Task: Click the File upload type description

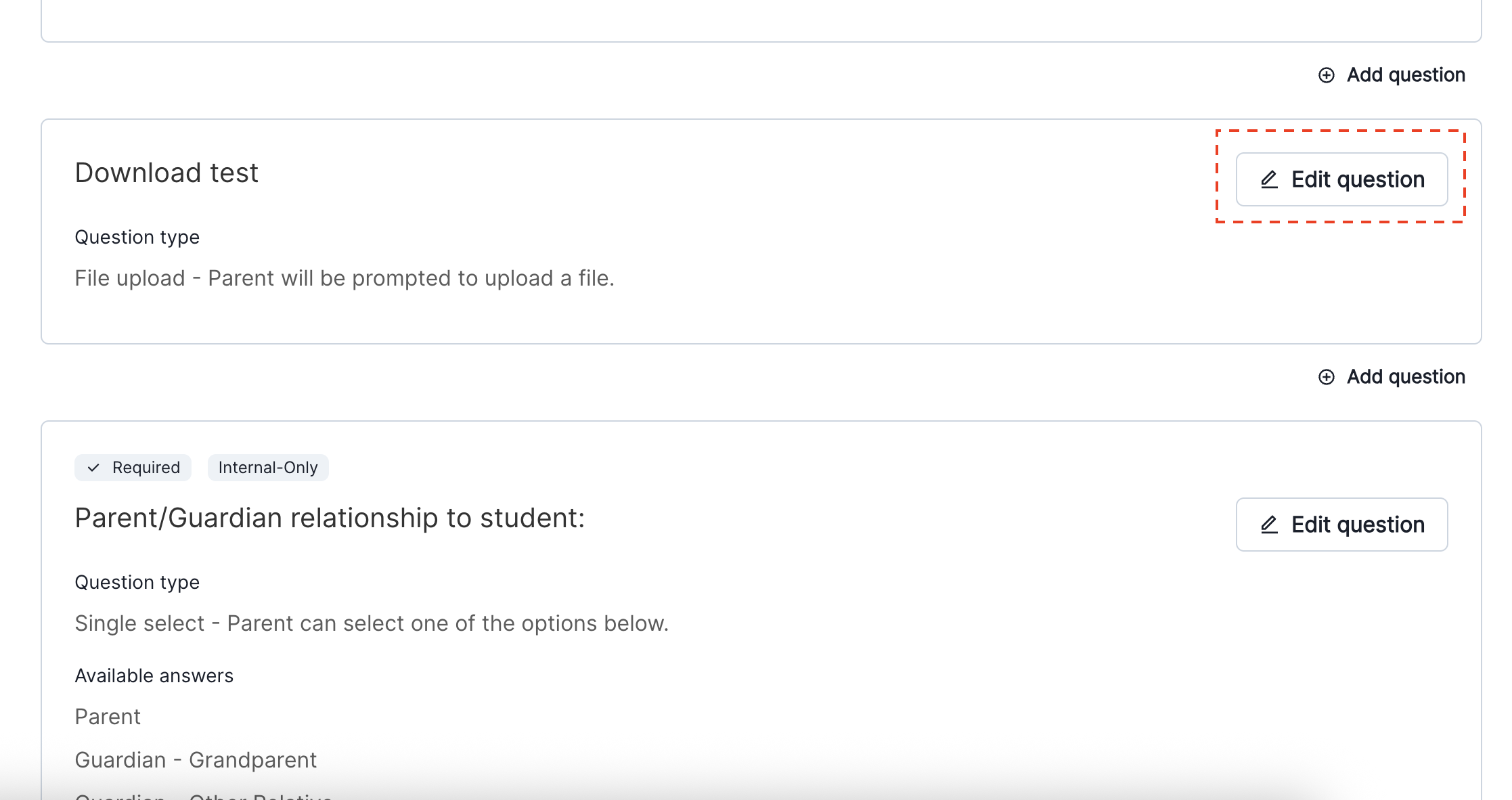Action: pyautogui.click(x=344, y=278)
